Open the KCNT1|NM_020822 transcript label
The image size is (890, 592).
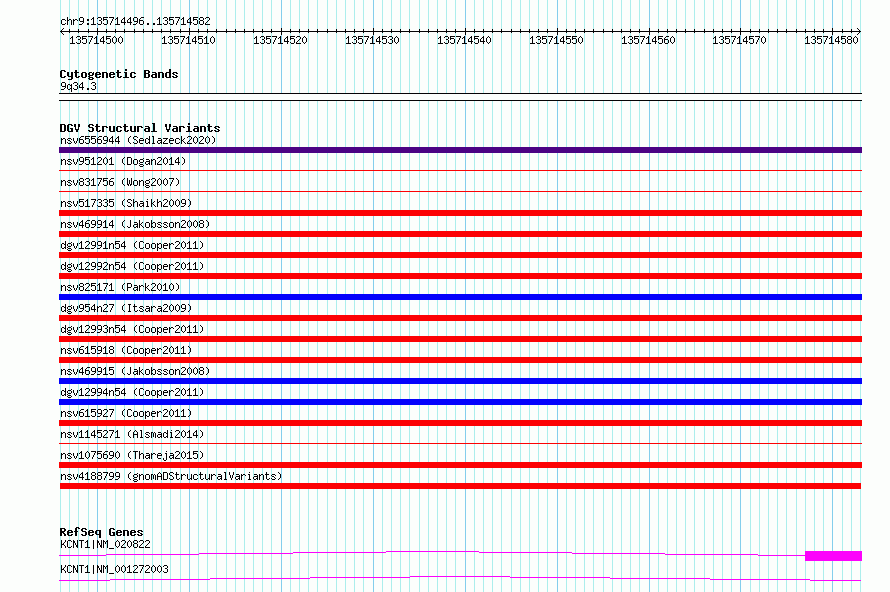106,544
